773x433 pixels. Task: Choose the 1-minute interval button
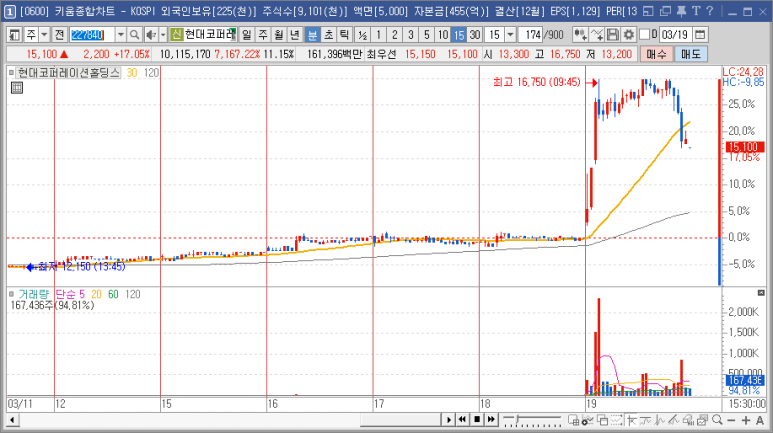pos(379,35)
